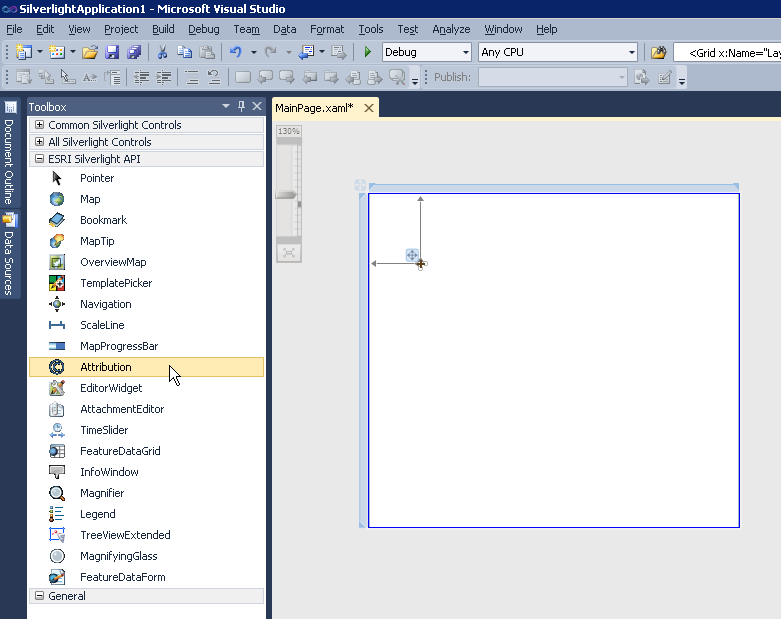Open the New Project dropdown arrow

40,52
